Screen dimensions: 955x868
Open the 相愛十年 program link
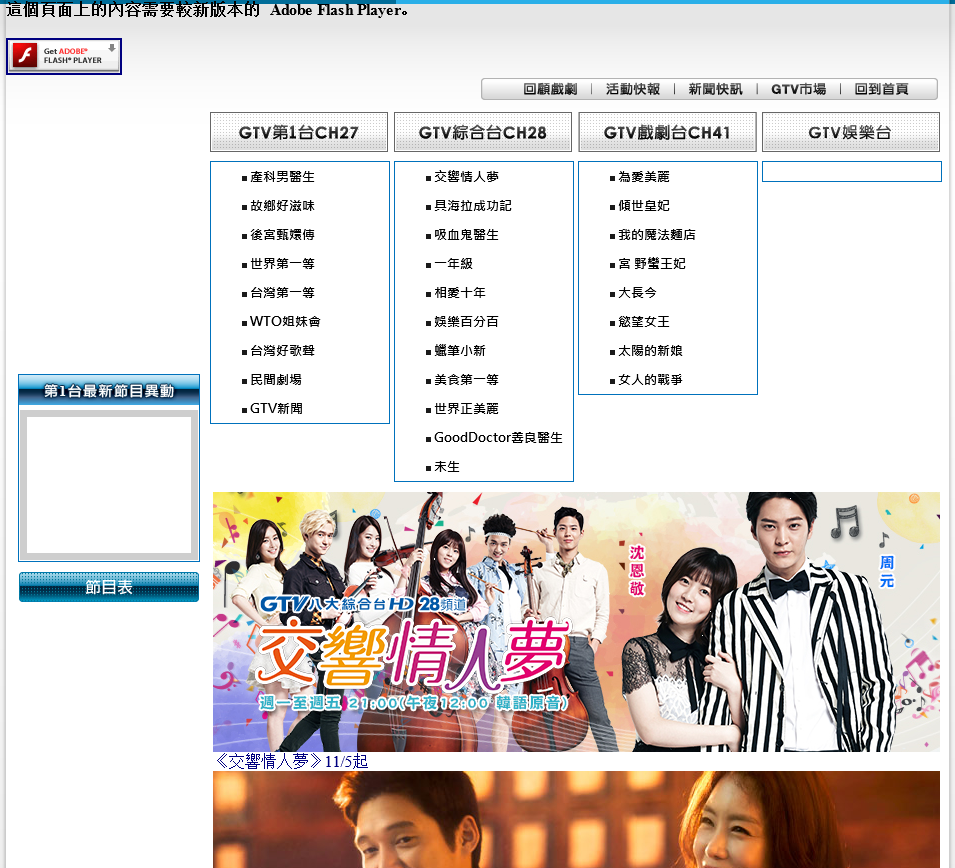[460, 293]
